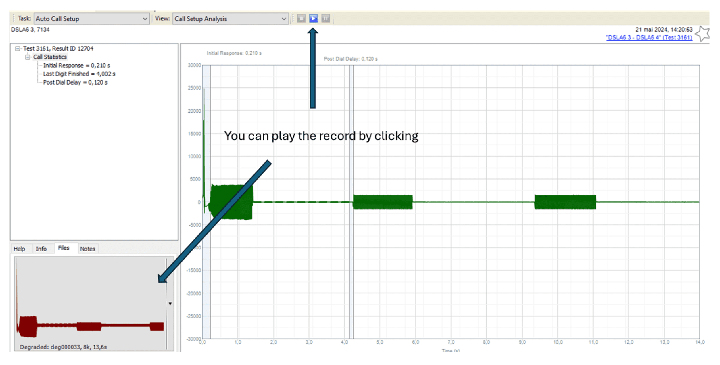This screenshot has height=365, width=720.
Task: Open the Notes tab
Action: pyautogui.click(x=87, y=249)
